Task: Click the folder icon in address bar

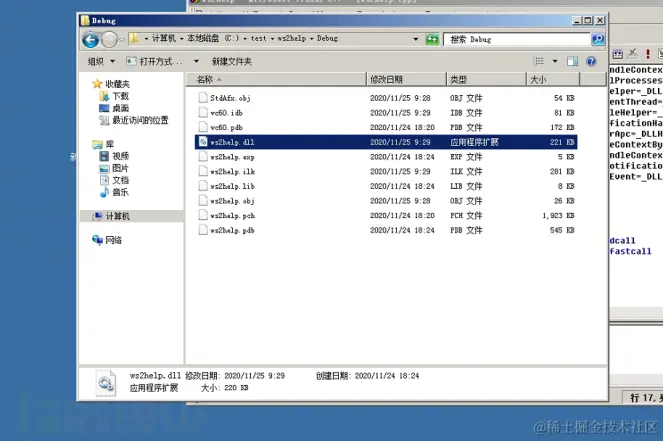Action: [x=134, y=39]
